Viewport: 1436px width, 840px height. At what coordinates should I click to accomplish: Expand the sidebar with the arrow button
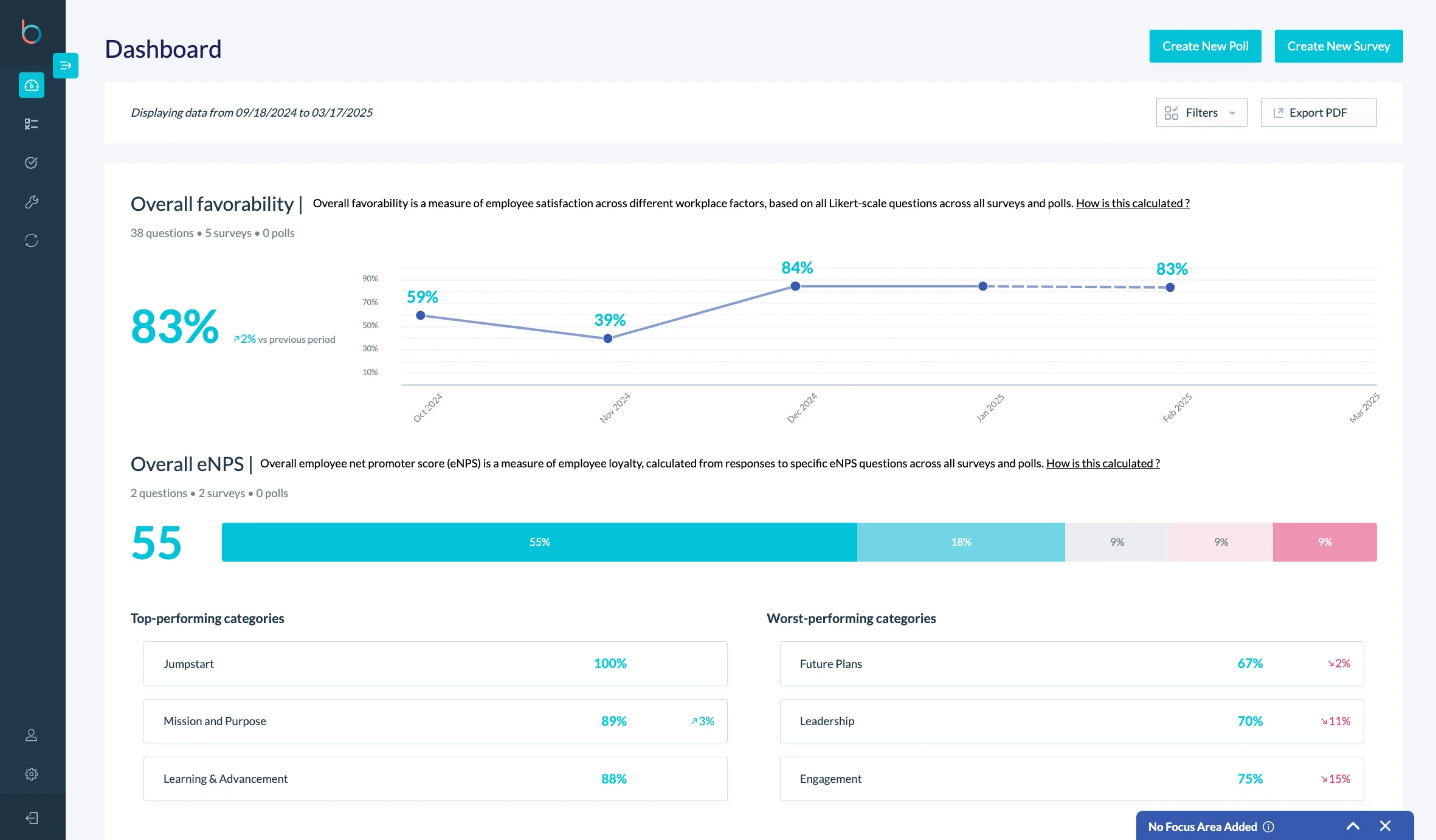click(x=65, y=66)
